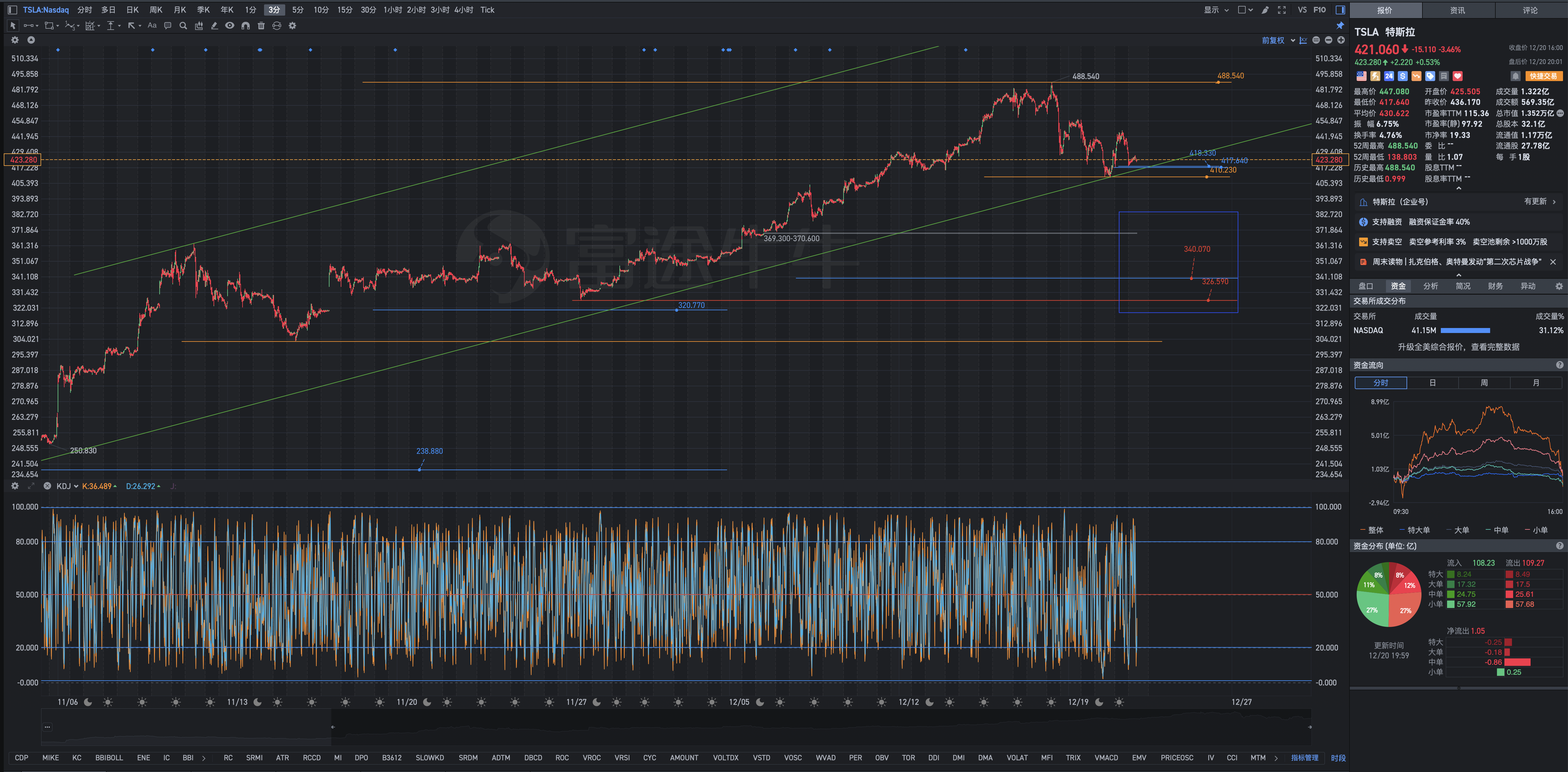Toggle the left sidebar panel
The width and height of the screenshot is (1568, 772).
tap(12, 10)
